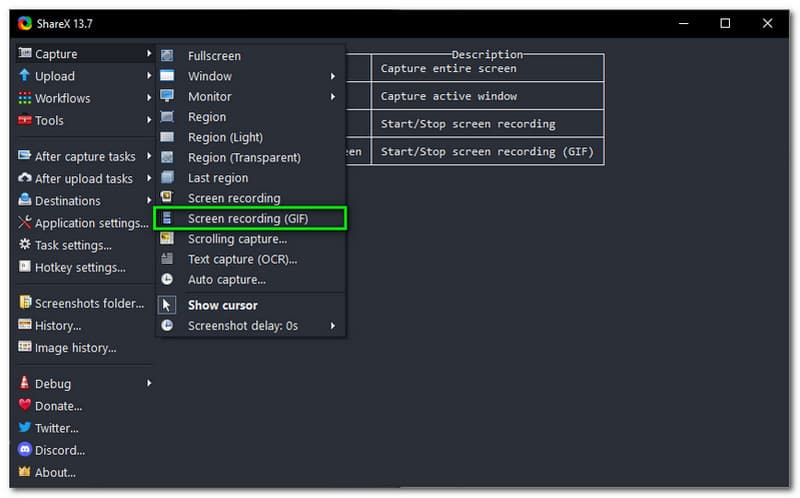Click the Image history entry

[x=75, y=348]
